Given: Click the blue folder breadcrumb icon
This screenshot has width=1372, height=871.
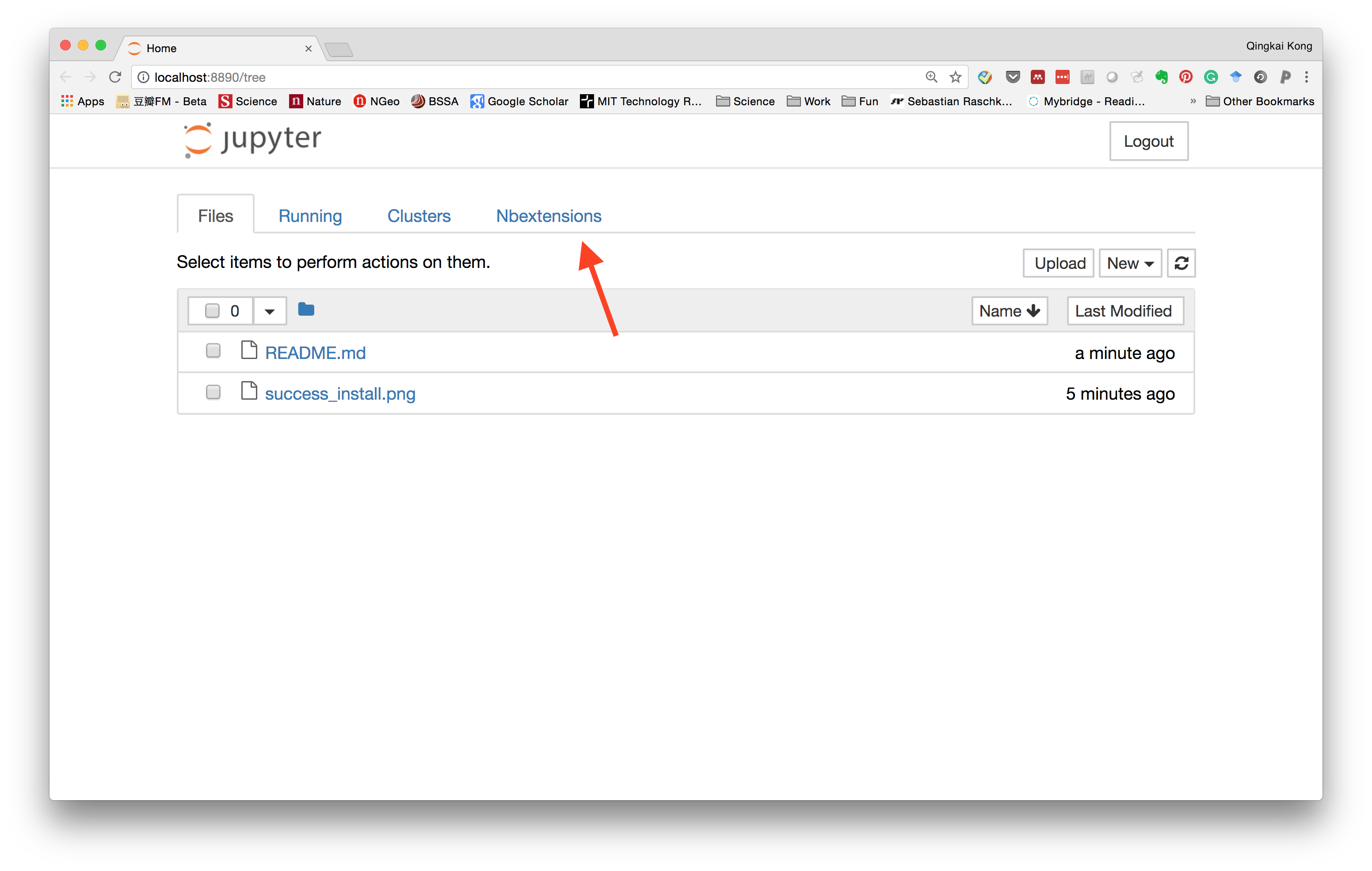Looking at the screenshot, I should [306, 309].
